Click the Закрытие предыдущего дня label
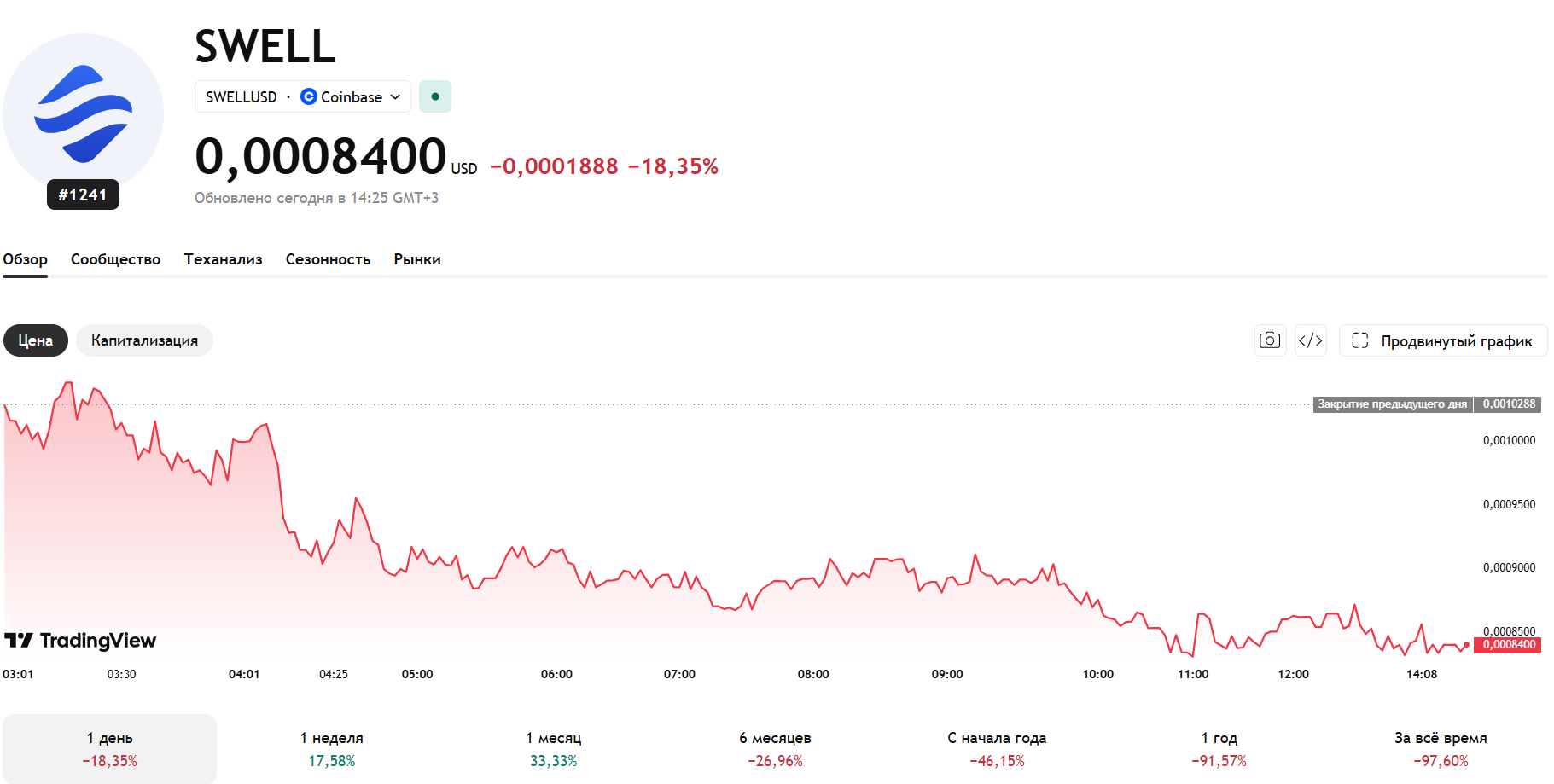The width and height of the screenshot is (1554, 784). [1392, 404]
